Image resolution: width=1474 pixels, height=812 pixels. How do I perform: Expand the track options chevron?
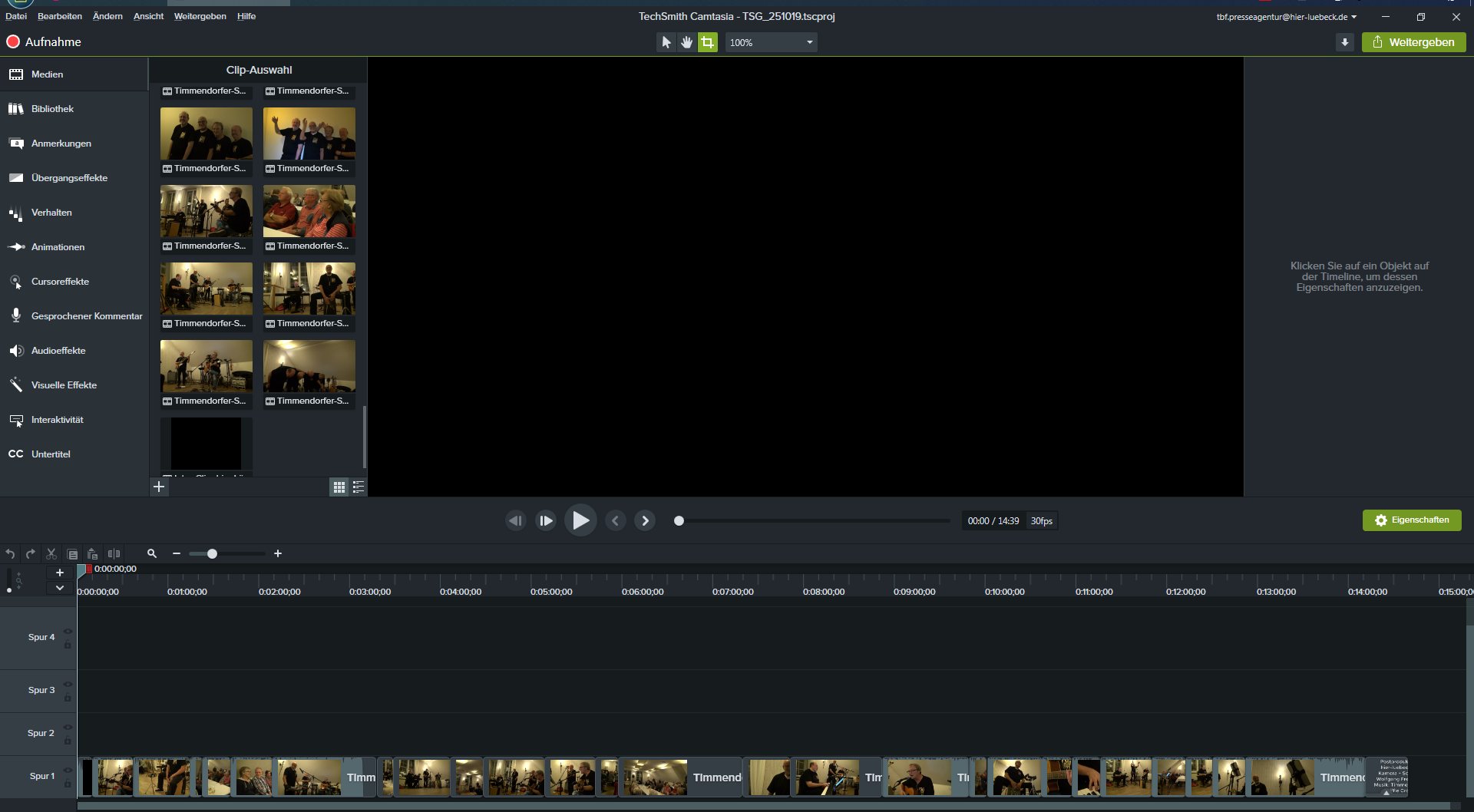pos(59,588)
